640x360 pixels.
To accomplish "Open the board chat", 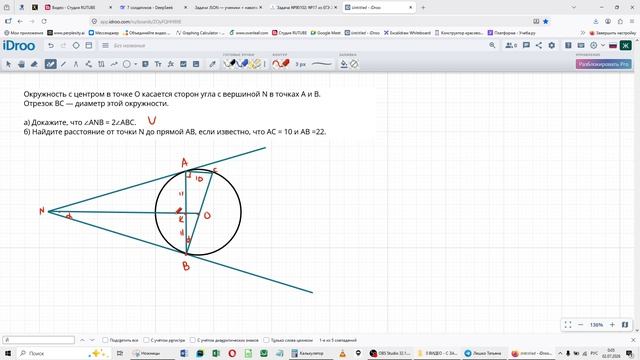I will click(x=526, y=45).
